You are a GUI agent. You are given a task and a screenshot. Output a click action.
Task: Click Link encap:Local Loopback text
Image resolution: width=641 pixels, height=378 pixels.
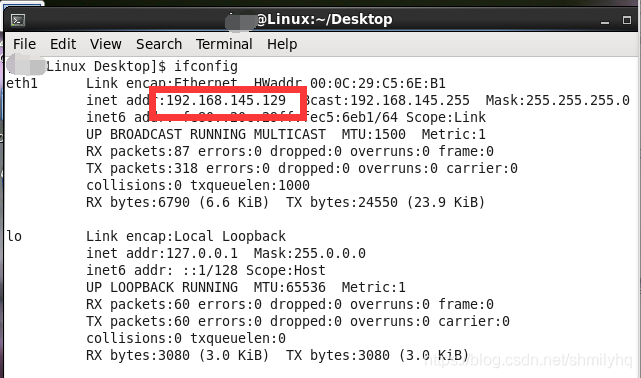(x=186, y=236)
